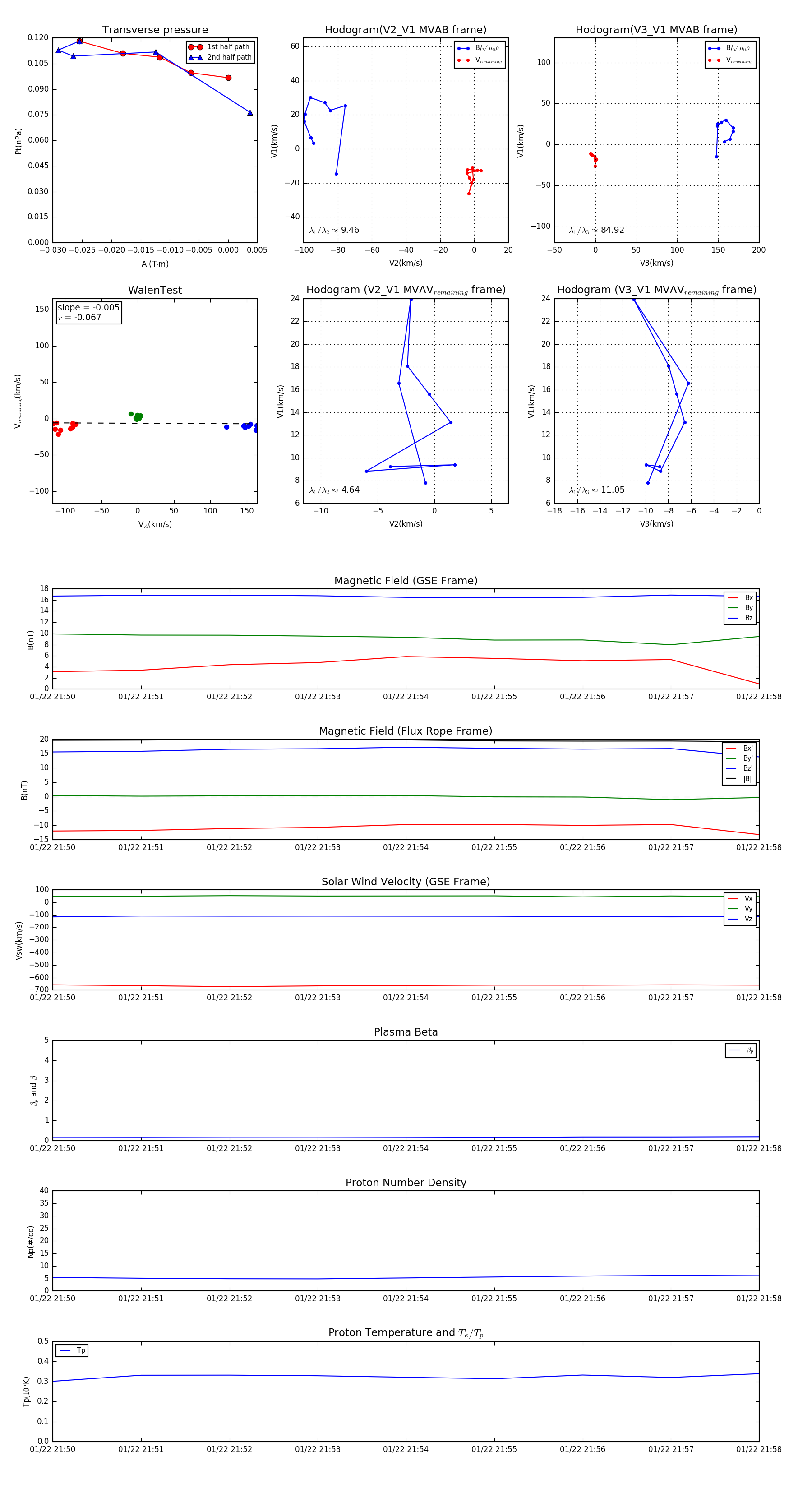The height and width of the screenshot is (1489, 812).
Task: Click the "Vsw(km/s)" y-axis label
Action: [x=18, y=940]
